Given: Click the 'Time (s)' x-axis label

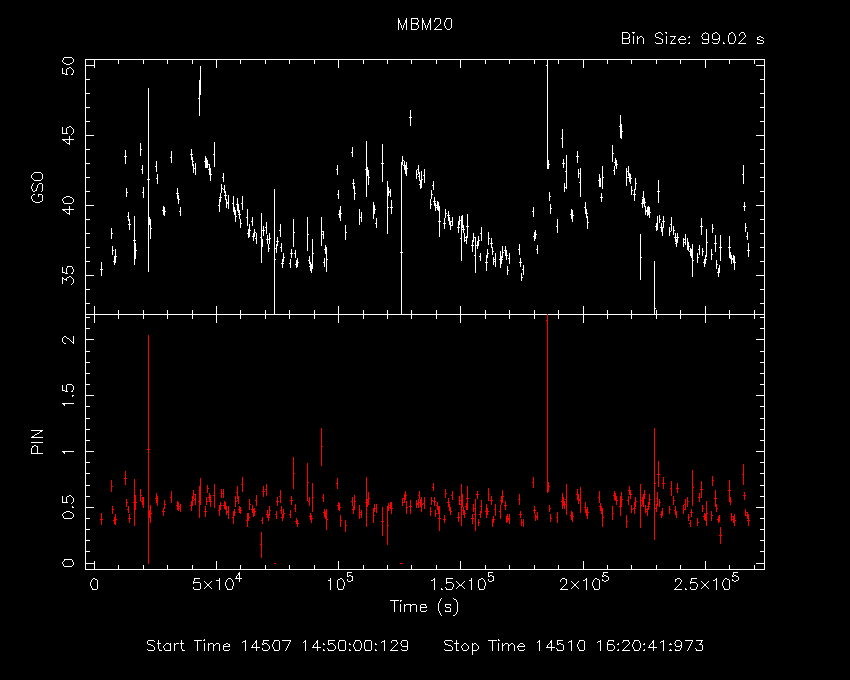Looking at the screenshot, I should (424, 606).
